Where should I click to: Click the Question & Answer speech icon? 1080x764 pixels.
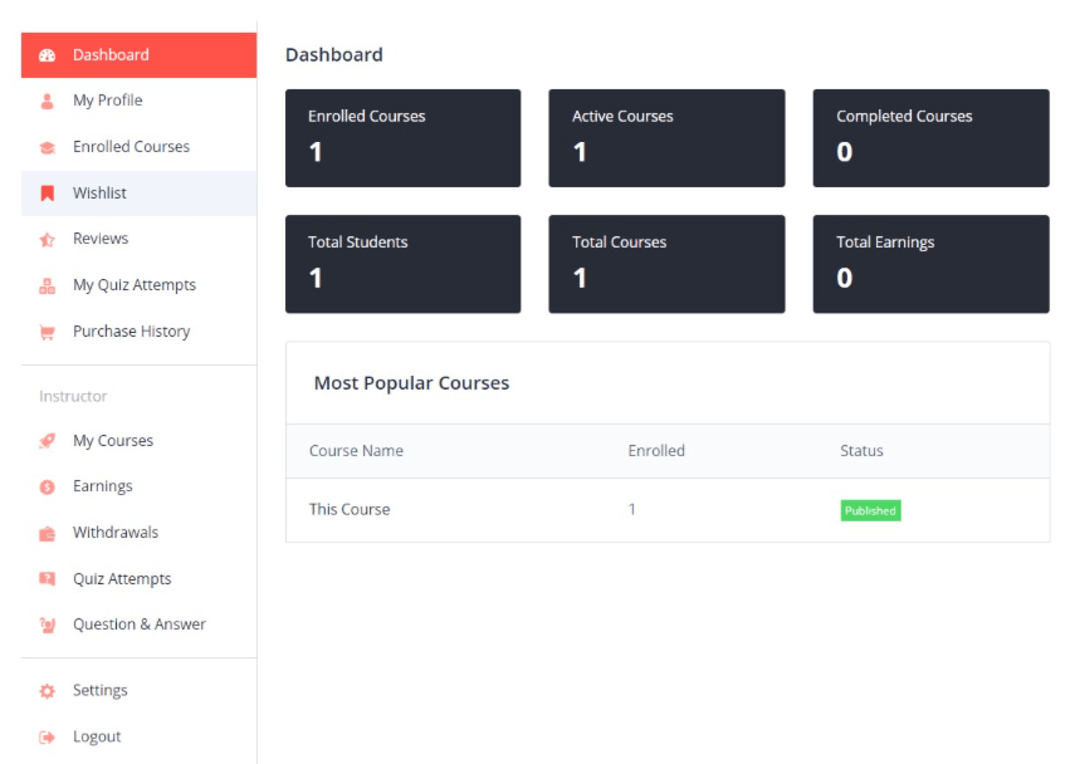pyautogui.click(x=47, y=624)
